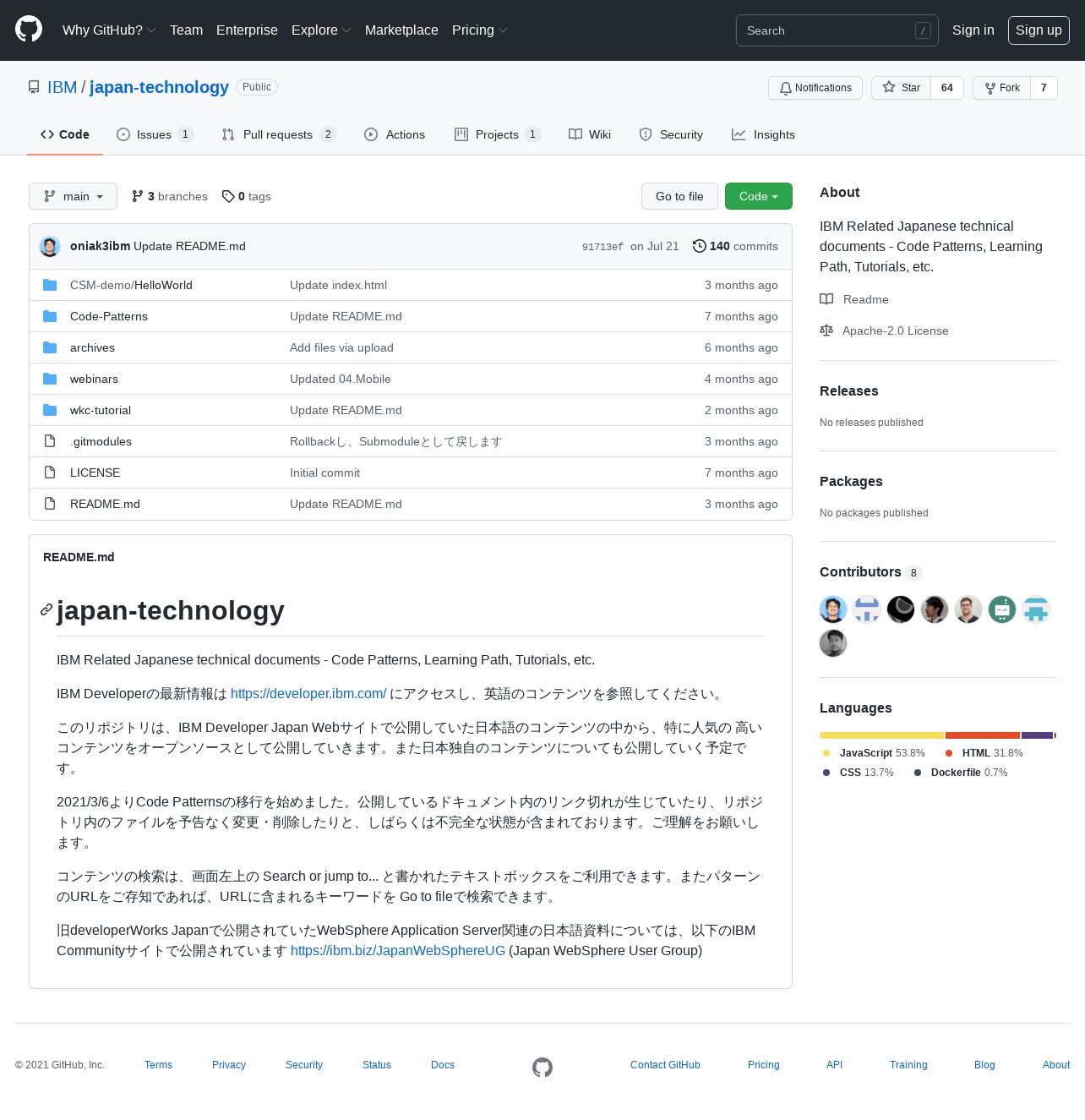Click the yellow JavaScript segment of language bar
The width and height of the screenshot is (1085, 1120).
click(x=881, y=735)
